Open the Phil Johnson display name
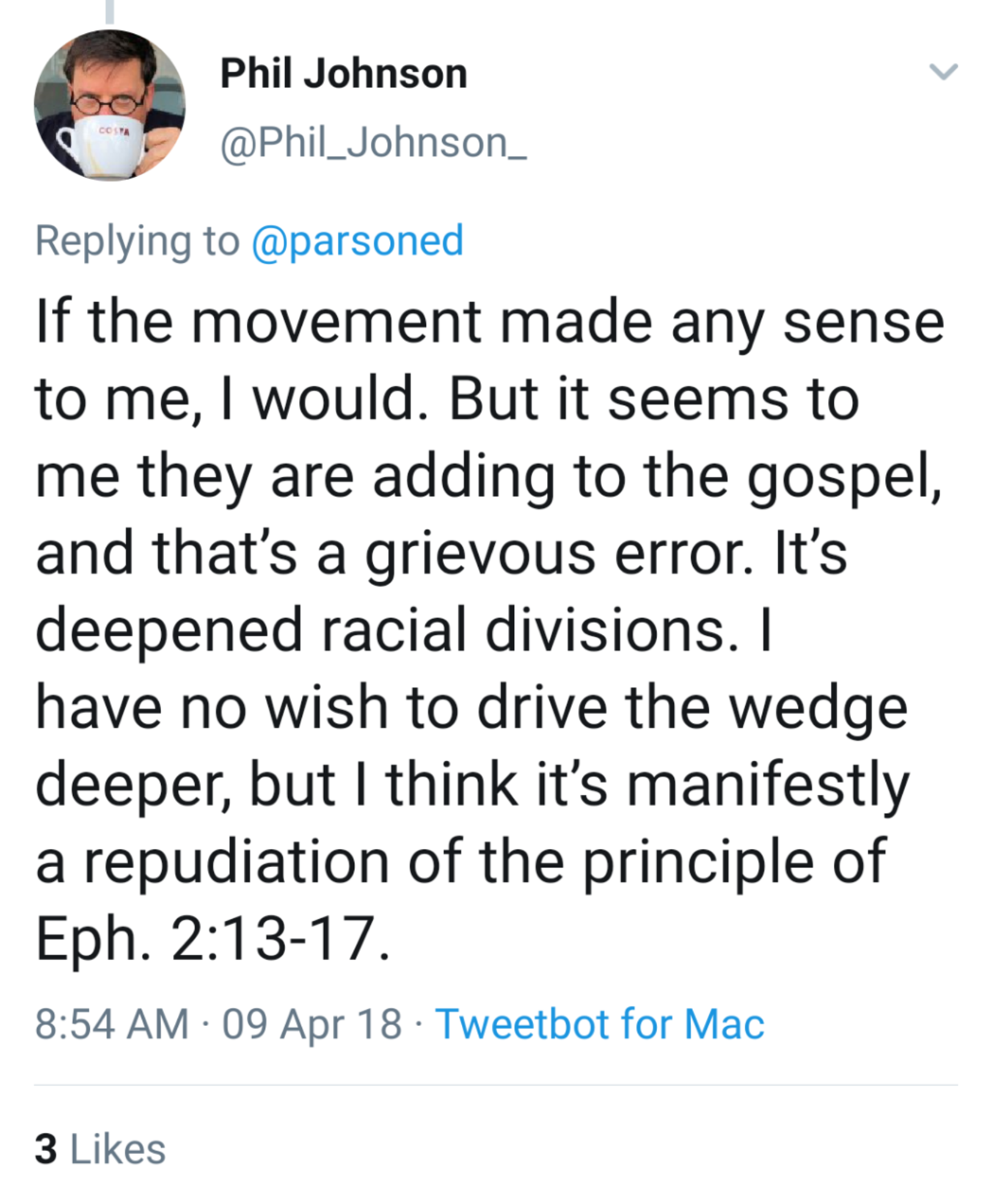Viewport: 992px width, 1204px height. coord(344,74)
